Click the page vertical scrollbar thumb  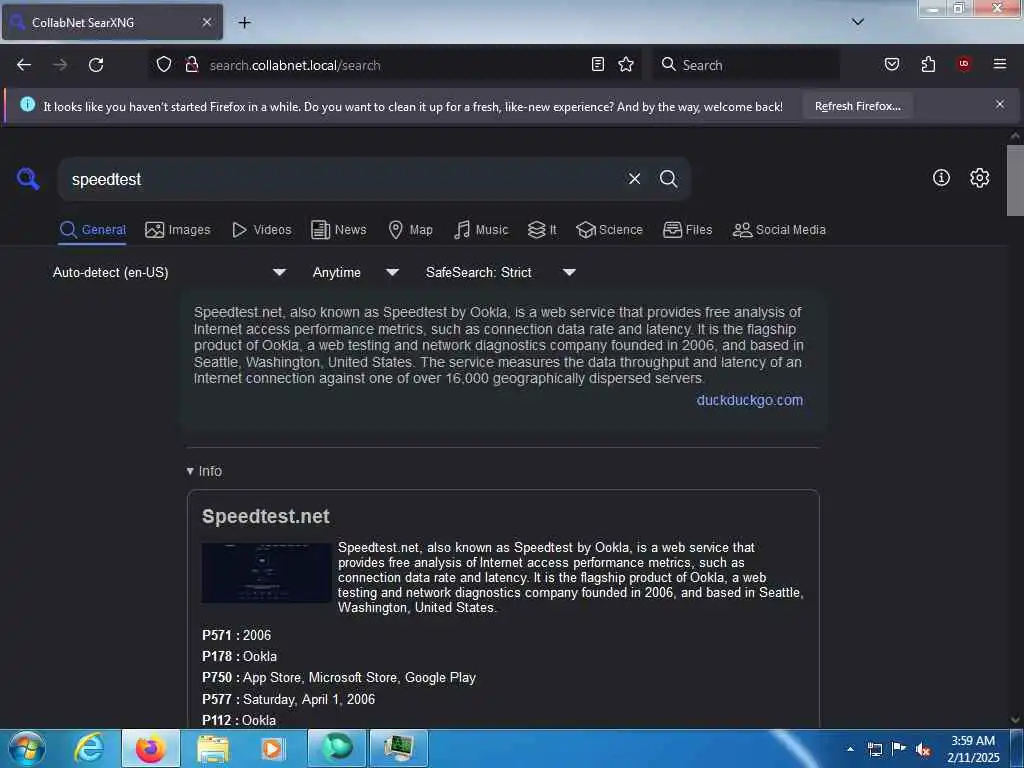tap(1015, 180)
